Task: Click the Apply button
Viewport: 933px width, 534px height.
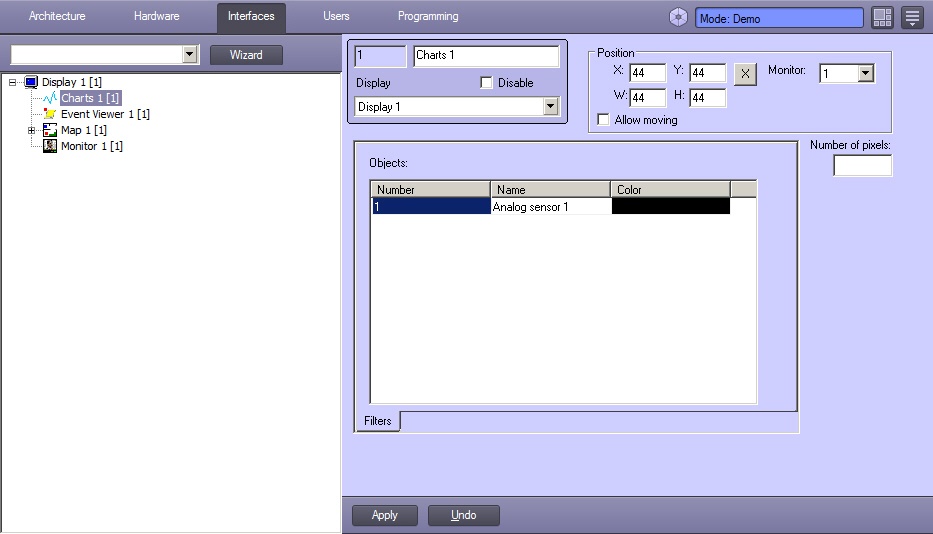Action: click(x=385, y=515)
